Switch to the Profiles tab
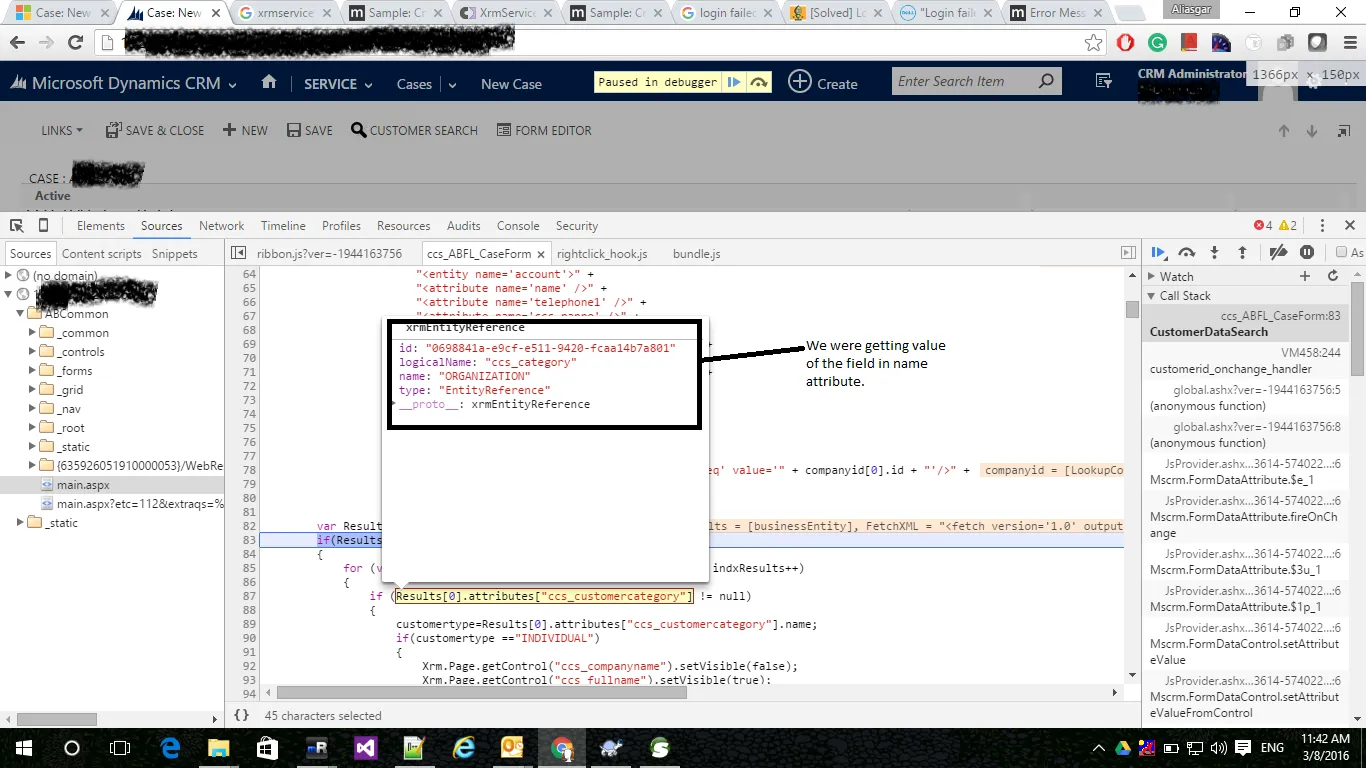 [341, 226]
